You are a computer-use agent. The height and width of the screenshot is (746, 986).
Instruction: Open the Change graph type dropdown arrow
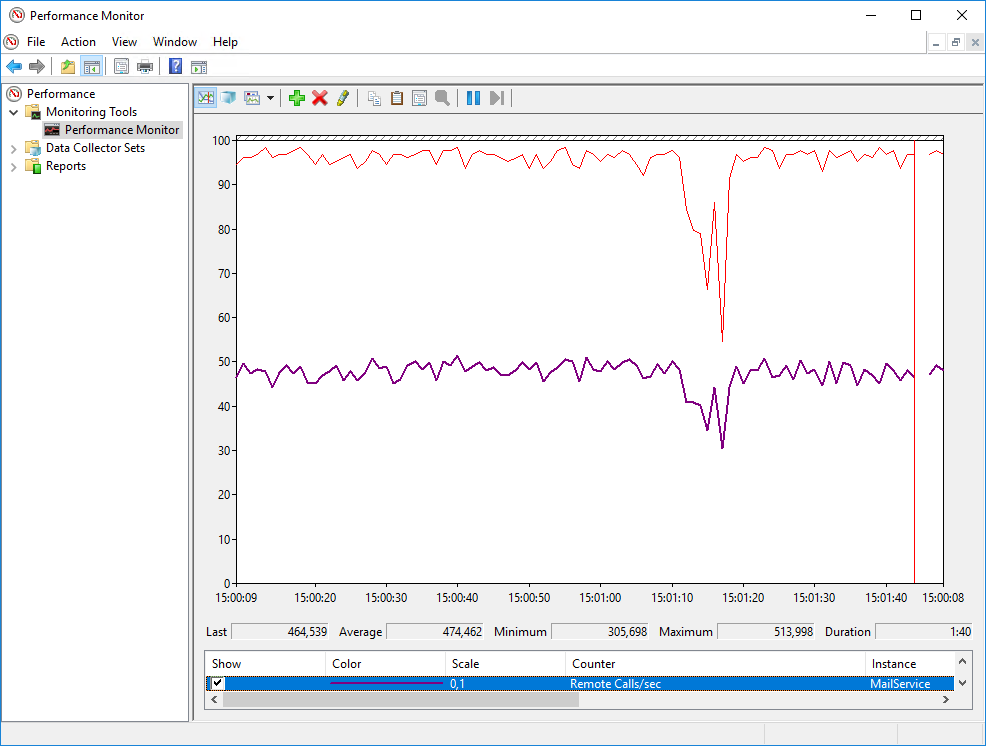270,98
